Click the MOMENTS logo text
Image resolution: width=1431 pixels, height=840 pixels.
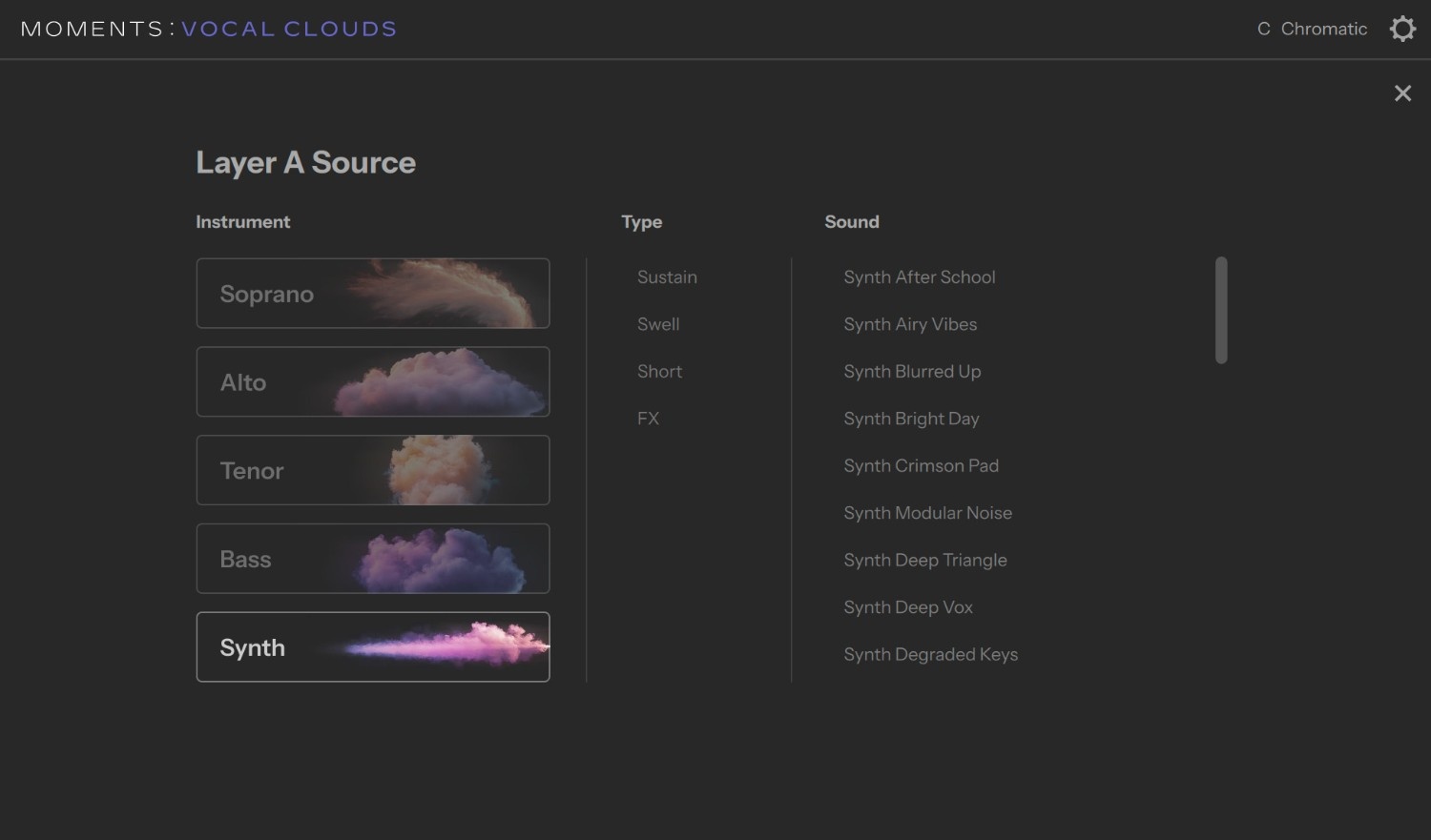coord(91,28)
